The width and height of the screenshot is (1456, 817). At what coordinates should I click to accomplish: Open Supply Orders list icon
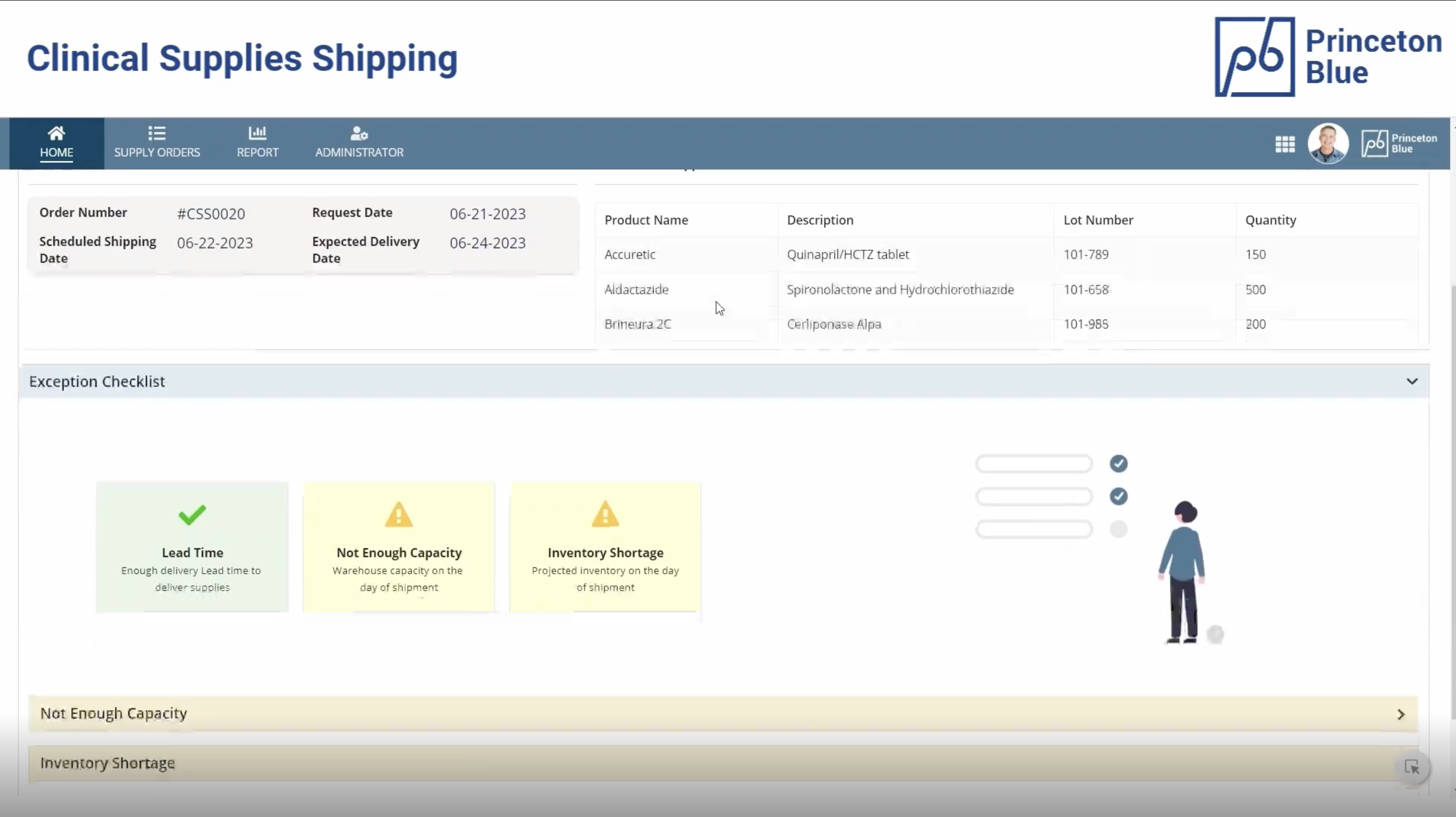click(156, 133)
